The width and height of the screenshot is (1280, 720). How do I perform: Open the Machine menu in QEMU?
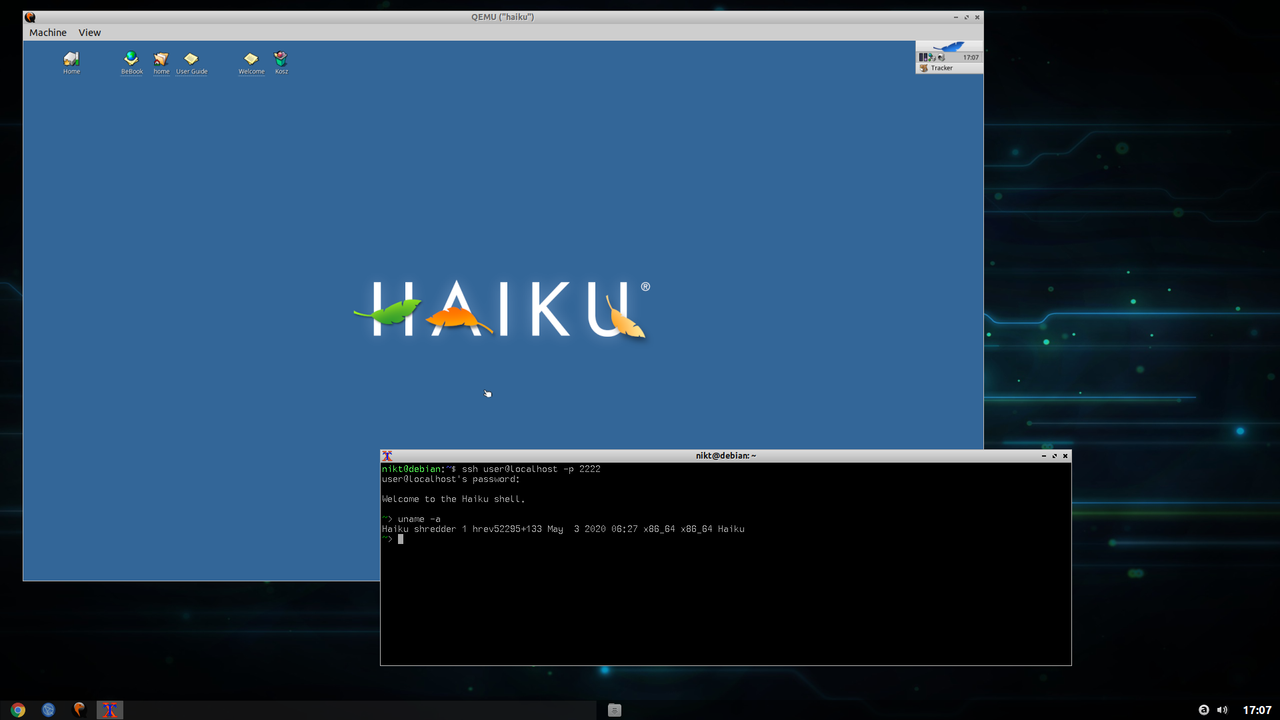[48, 32]
